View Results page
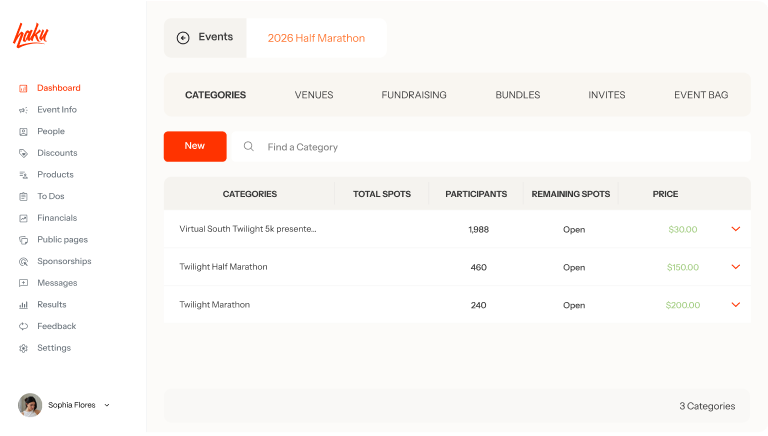Screen dimensions: 768x436 click(x=52, y=304)
